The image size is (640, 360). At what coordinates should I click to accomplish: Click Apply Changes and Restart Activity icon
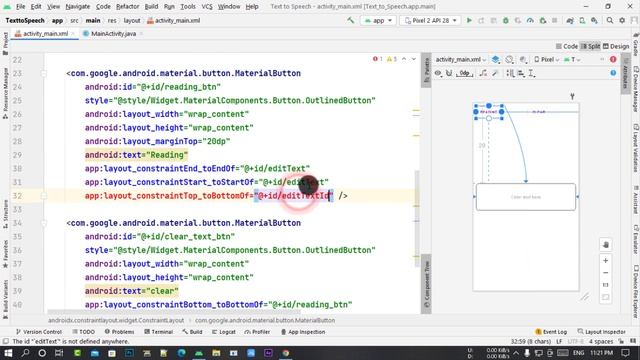(x=481, y=20)
